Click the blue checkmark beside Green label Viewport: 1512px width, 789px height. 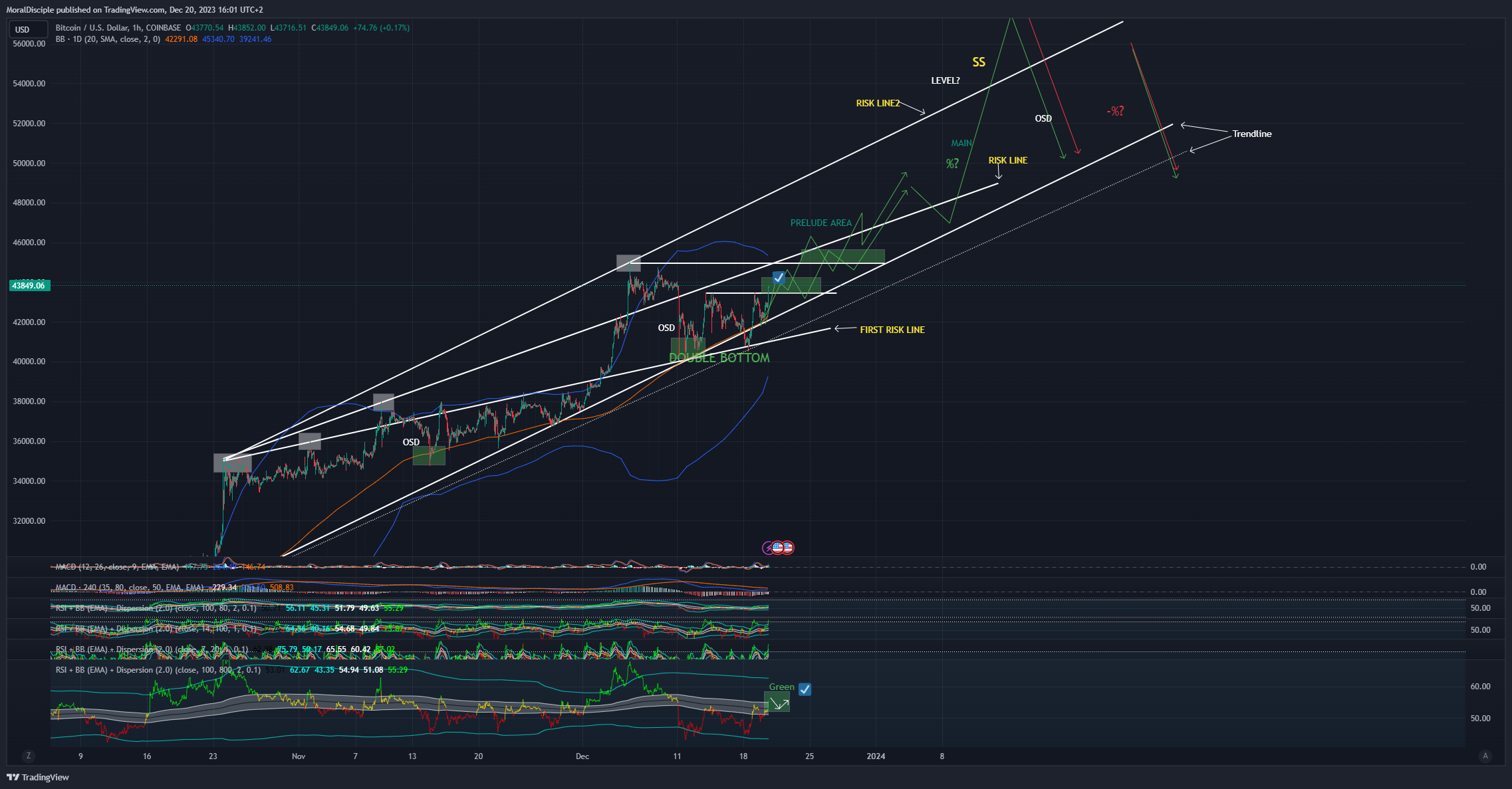coord(805,689)
